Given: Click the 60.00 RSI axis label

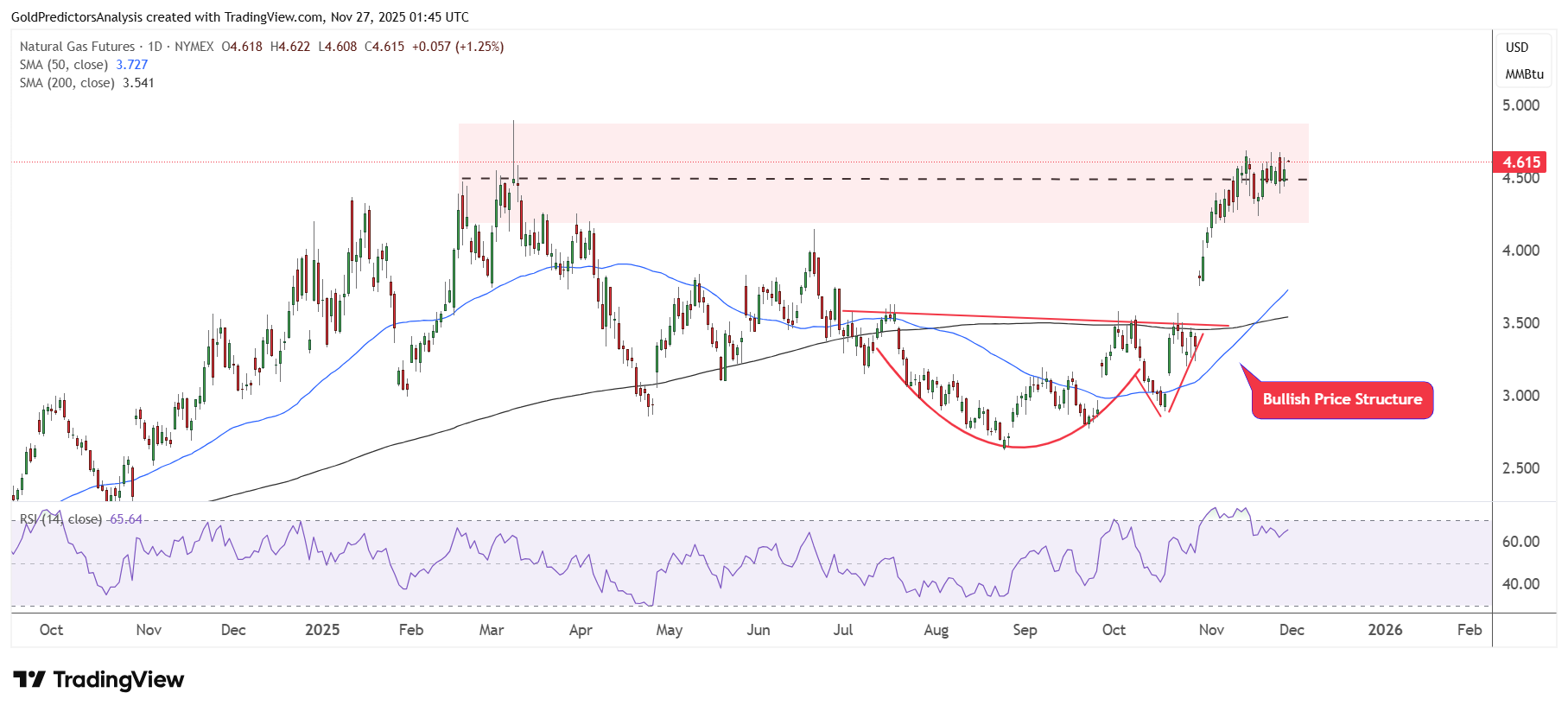Looking at the screenshot, I should click(x=1520, y=542).
